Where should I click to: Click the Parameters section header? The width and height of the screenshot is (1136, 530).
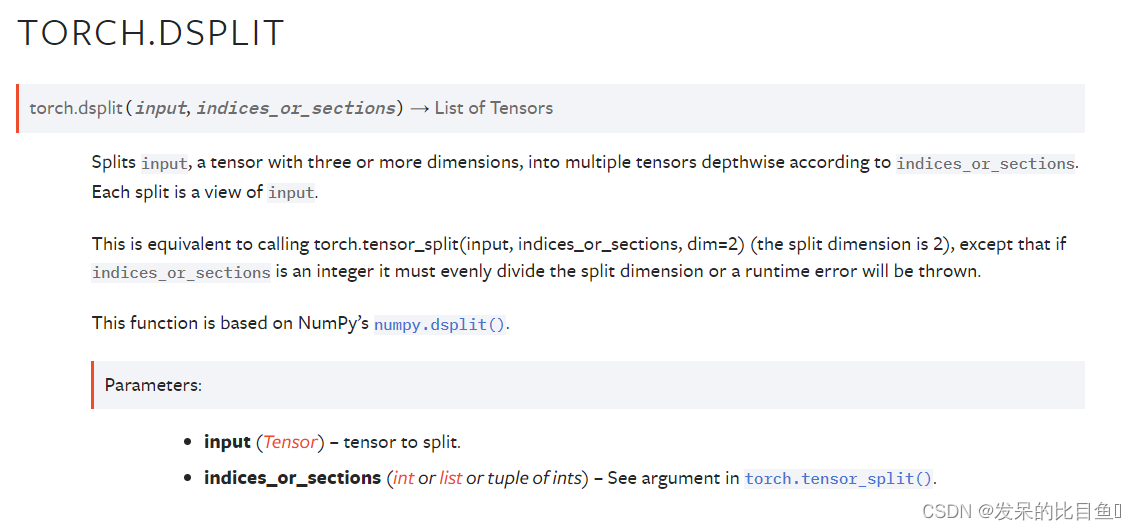click(154, 385)
